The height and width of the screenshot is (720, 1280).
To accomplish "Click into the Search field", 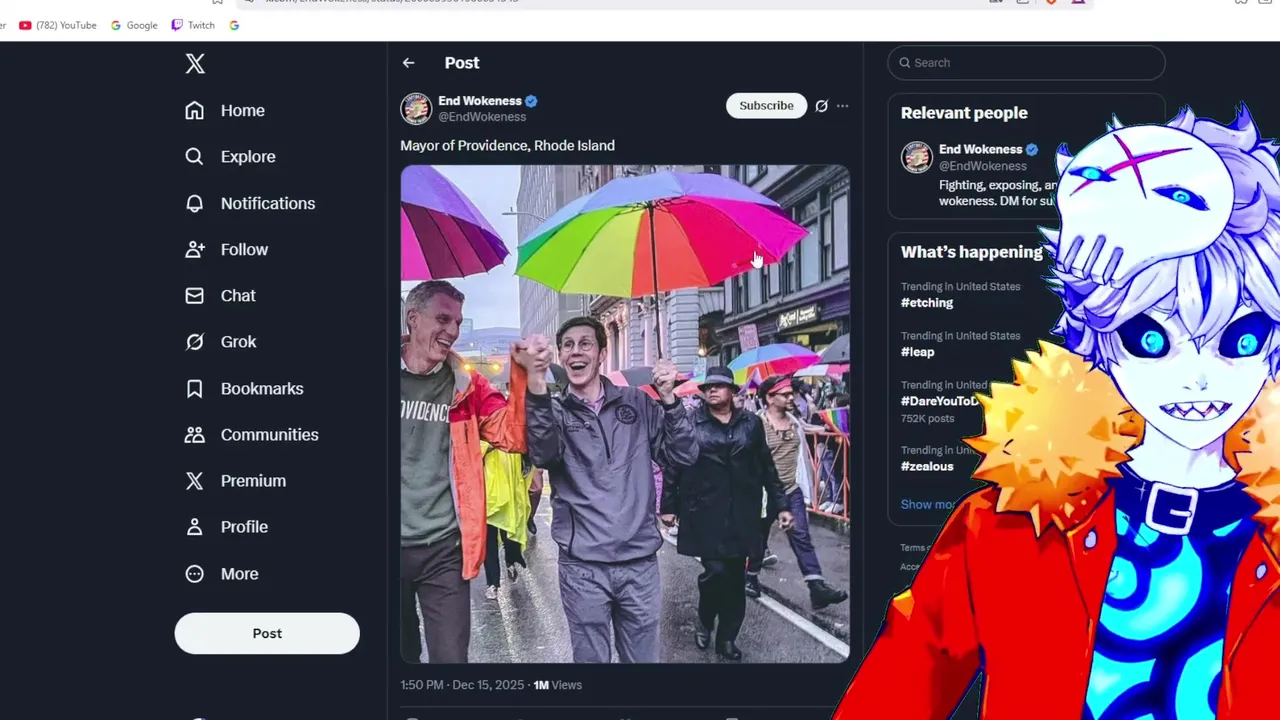I will (x=1026, y=63).
